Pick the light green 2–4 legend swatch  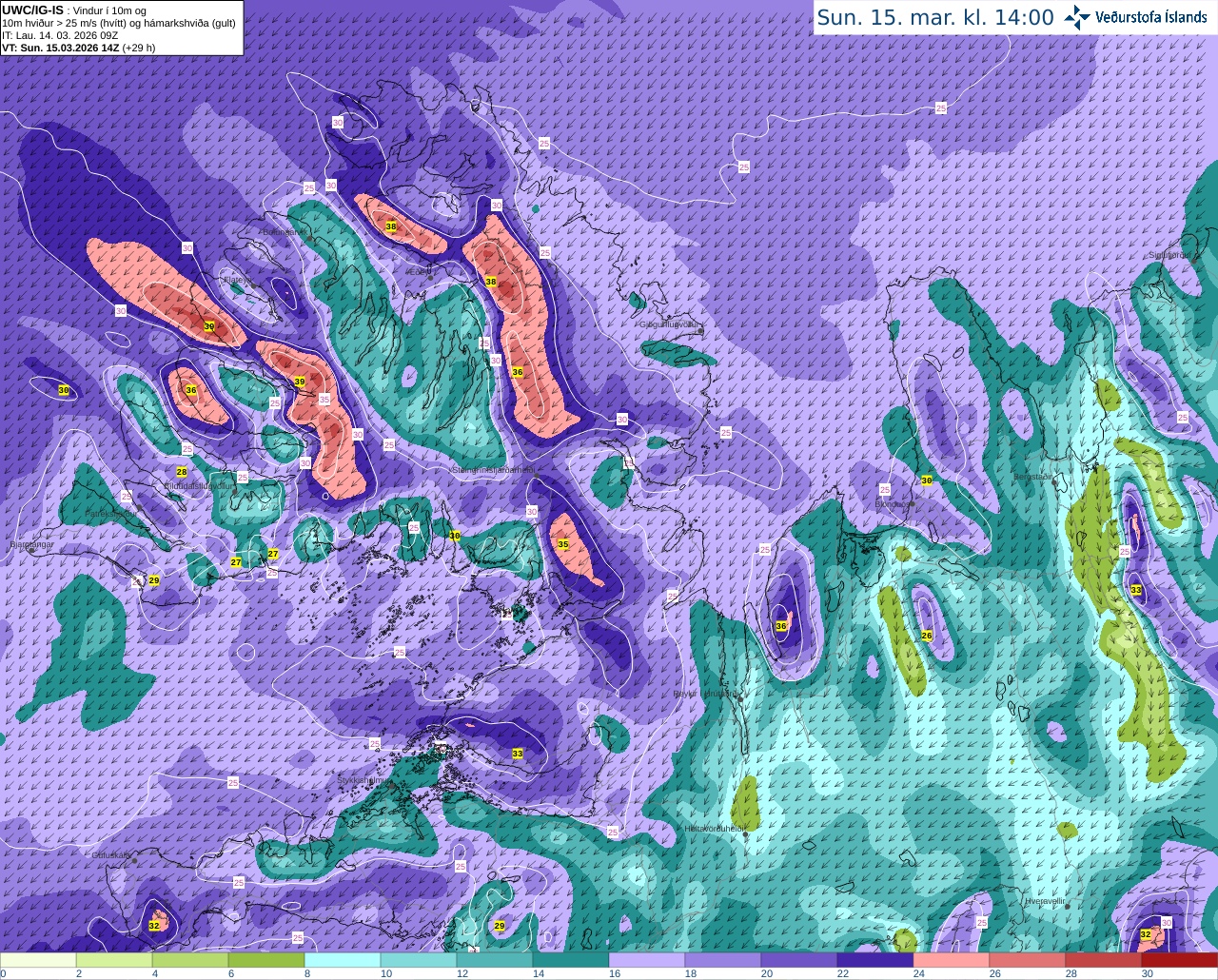[114, 960]
